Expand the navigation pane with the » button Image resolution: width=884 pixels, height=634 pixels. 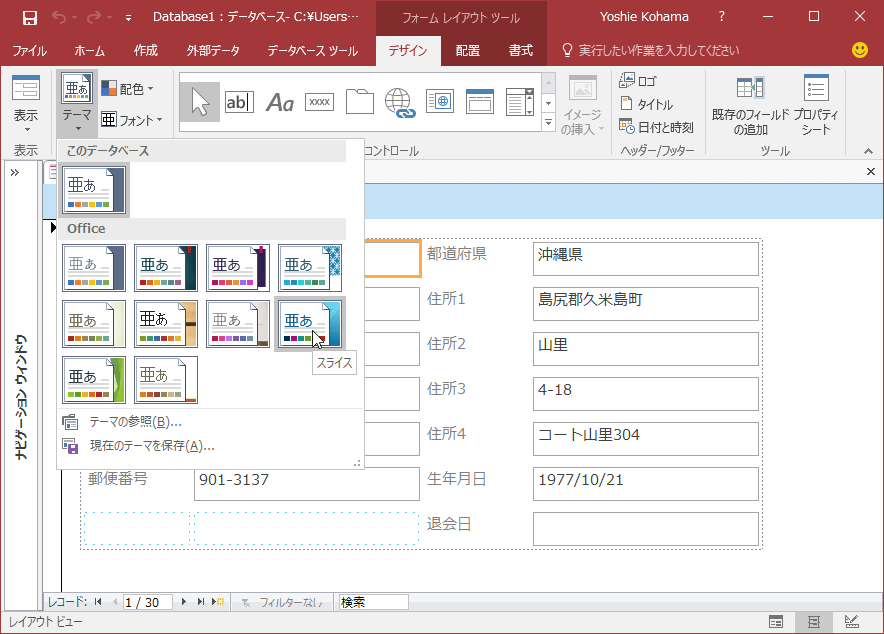click(15, 172)
